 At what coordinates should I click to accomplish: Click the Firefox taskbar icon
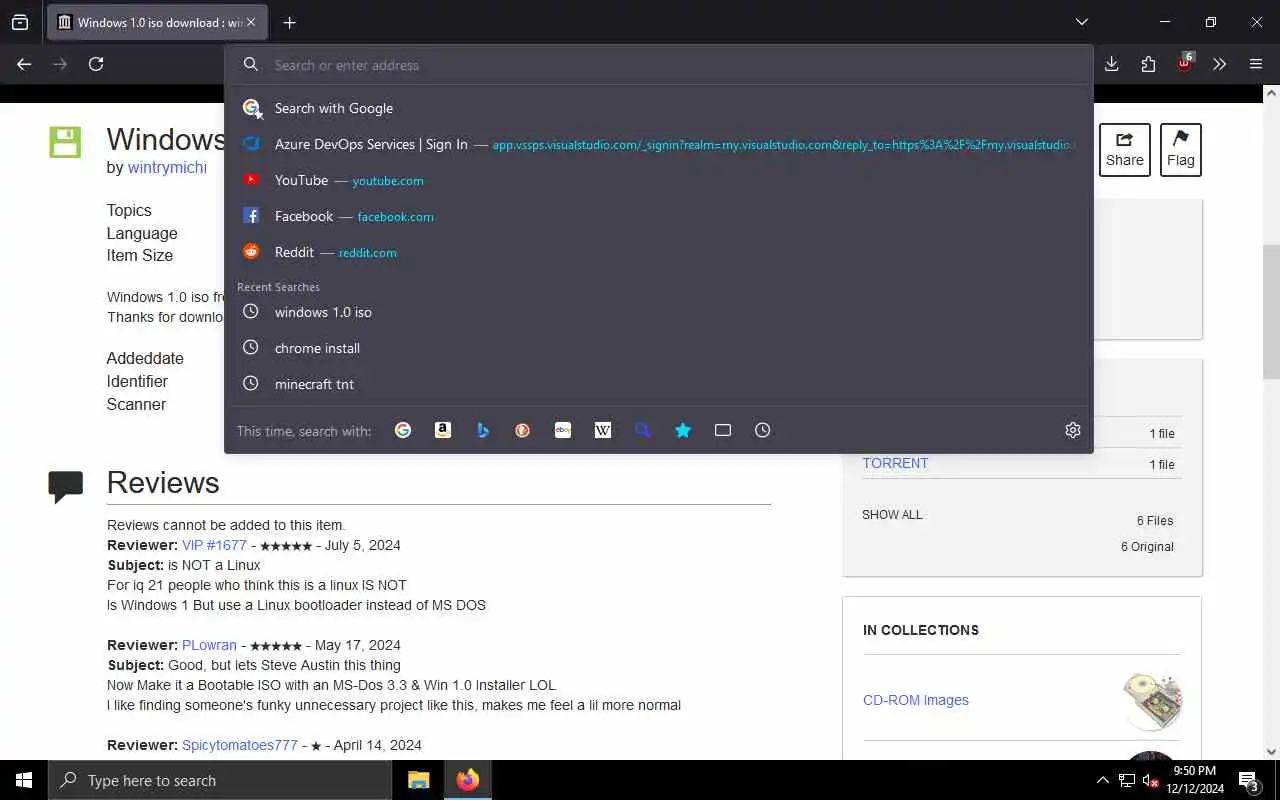click(468, 780)
